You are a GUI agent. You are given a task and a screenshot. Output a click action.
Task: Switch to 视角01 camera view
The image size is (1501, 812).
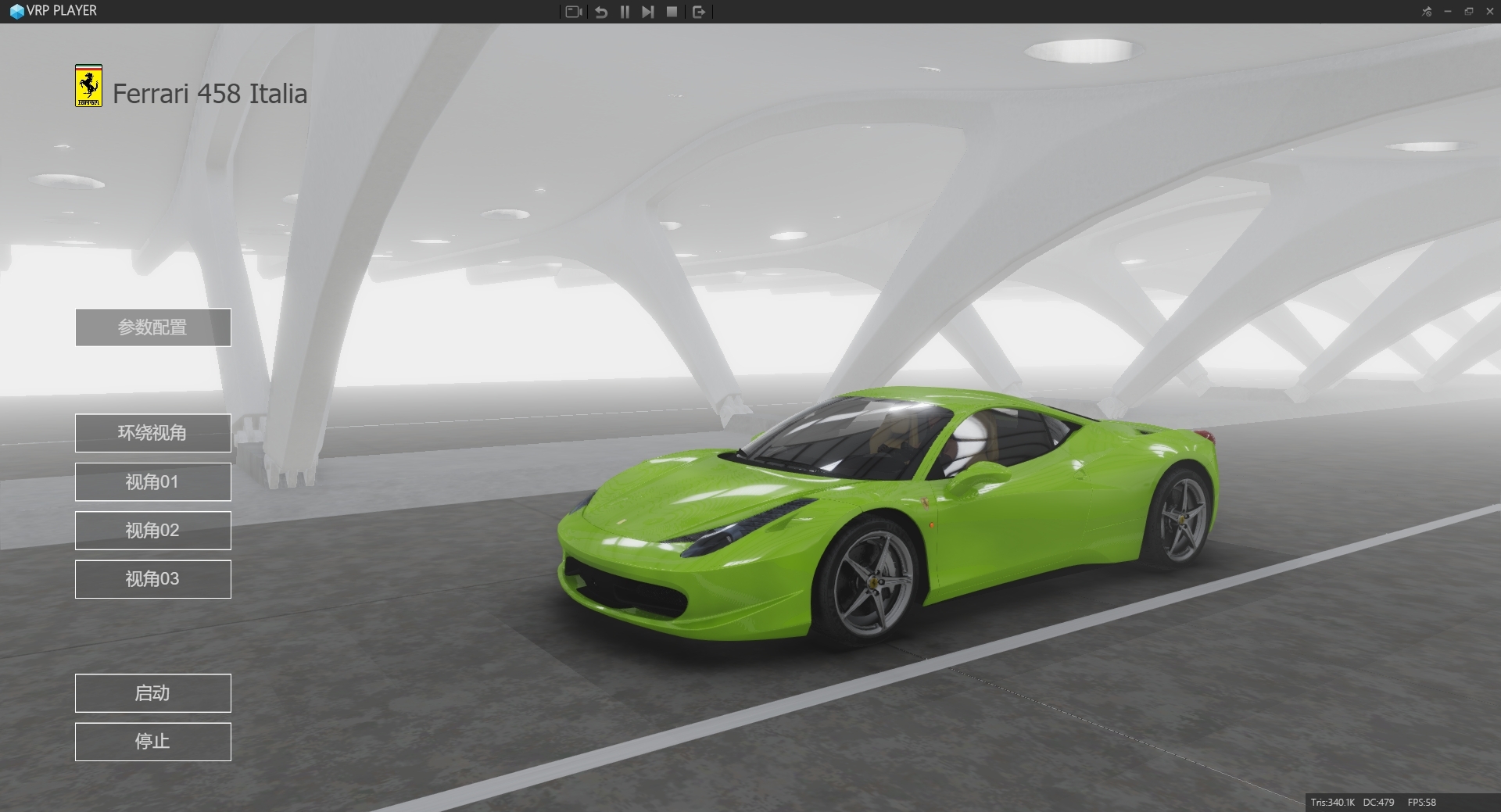pyautogui.click(x=153, y=481)
